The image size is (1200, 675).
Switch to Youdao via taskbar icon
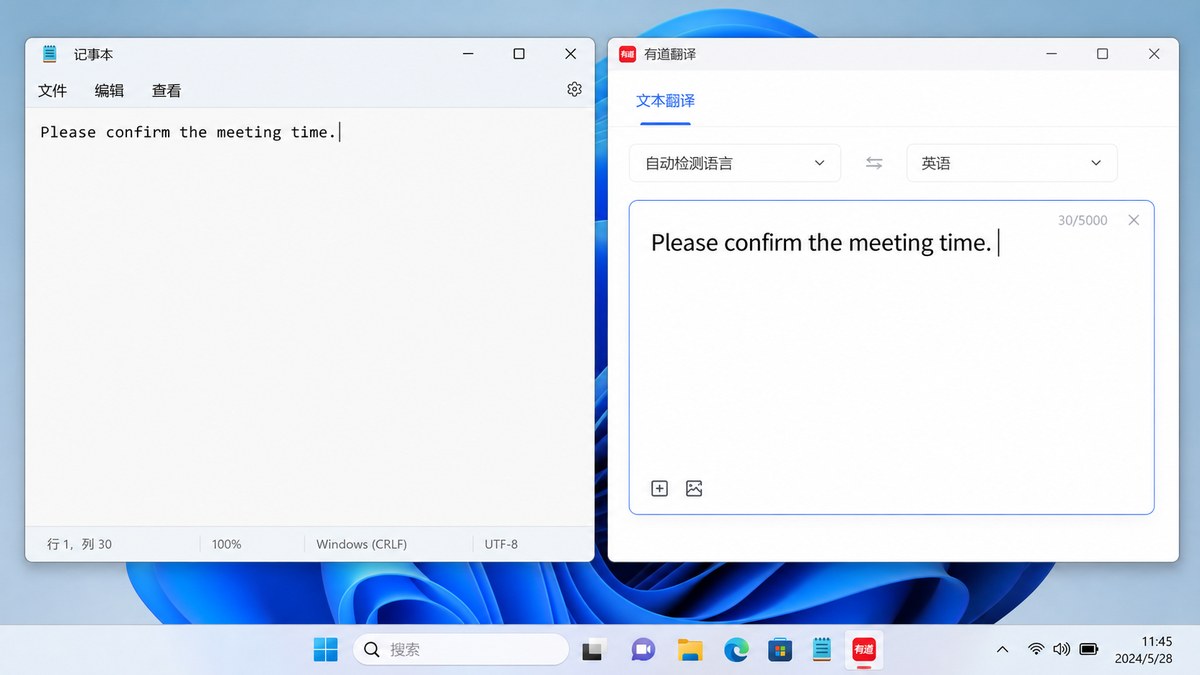click(x=863, y=650)
